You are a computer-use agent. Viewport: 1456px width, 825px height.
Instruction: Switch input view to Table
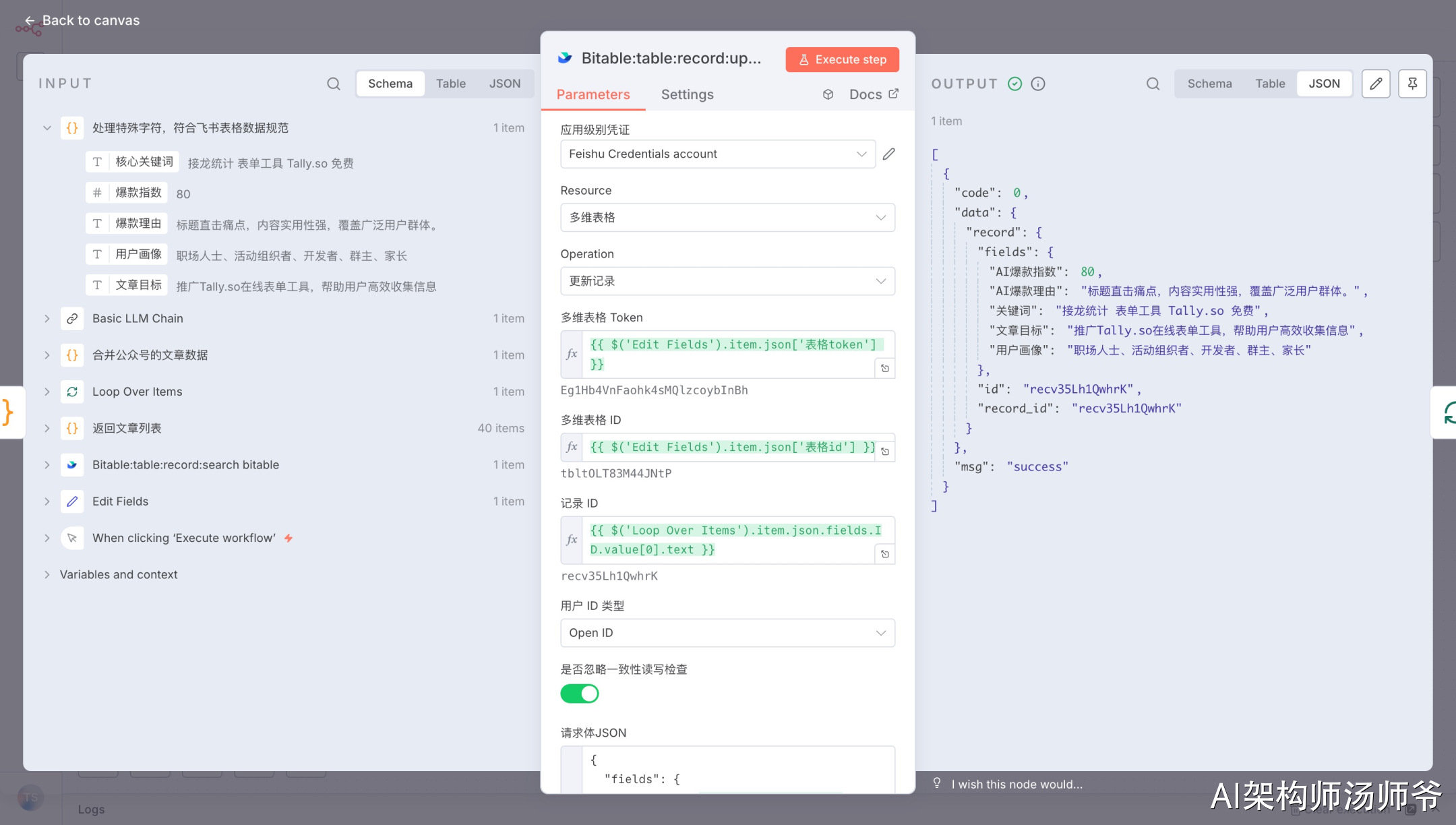(450, 84)
